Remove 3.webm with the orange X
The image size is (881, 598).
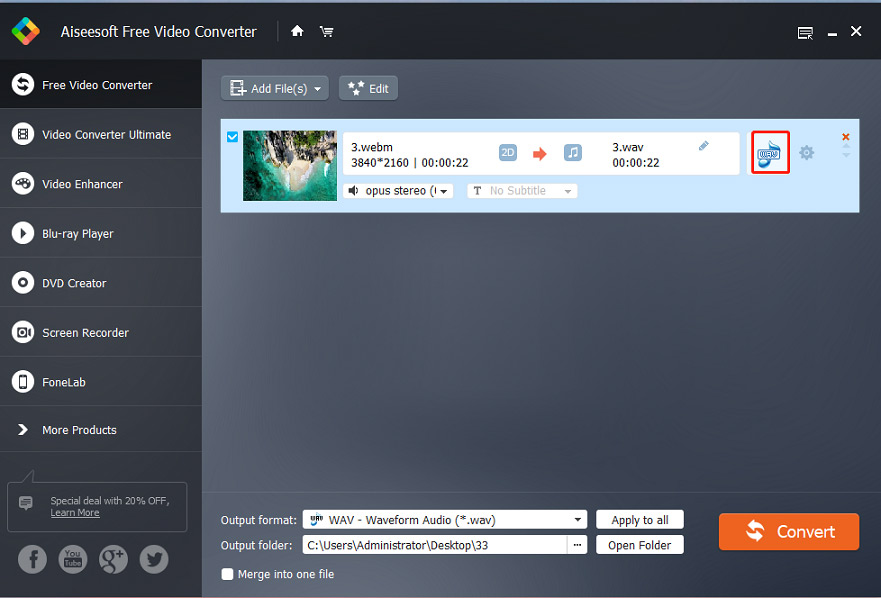(846, 137)
